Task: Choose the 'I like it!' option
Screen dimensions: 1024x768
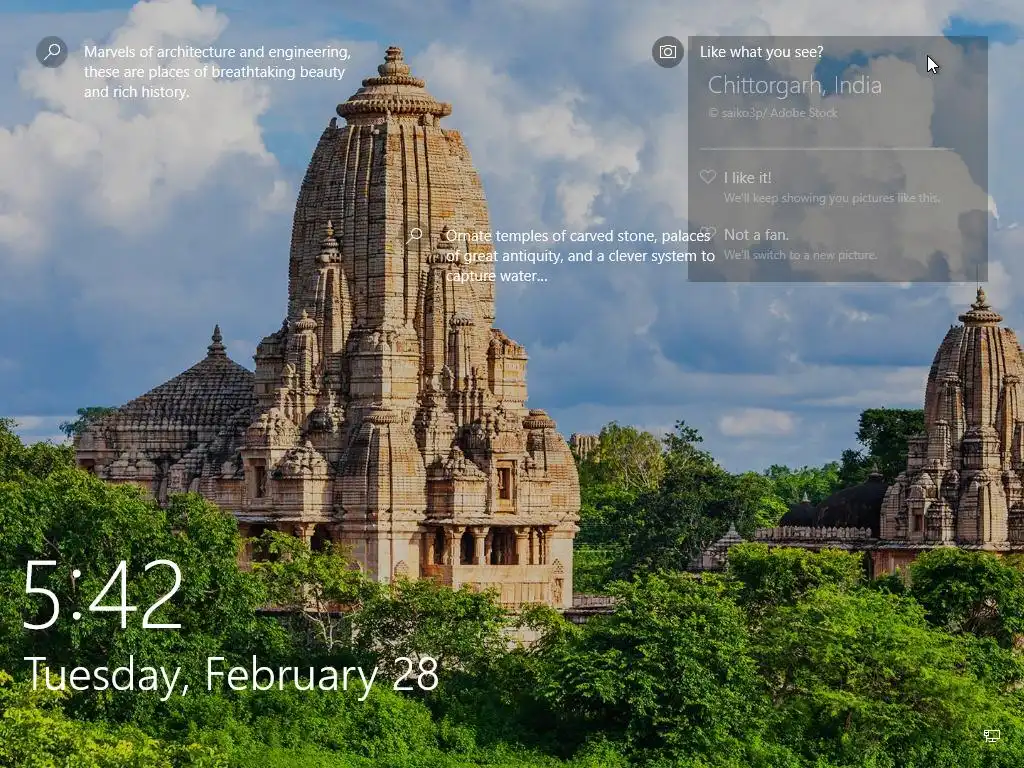Action: pos(747,178)
